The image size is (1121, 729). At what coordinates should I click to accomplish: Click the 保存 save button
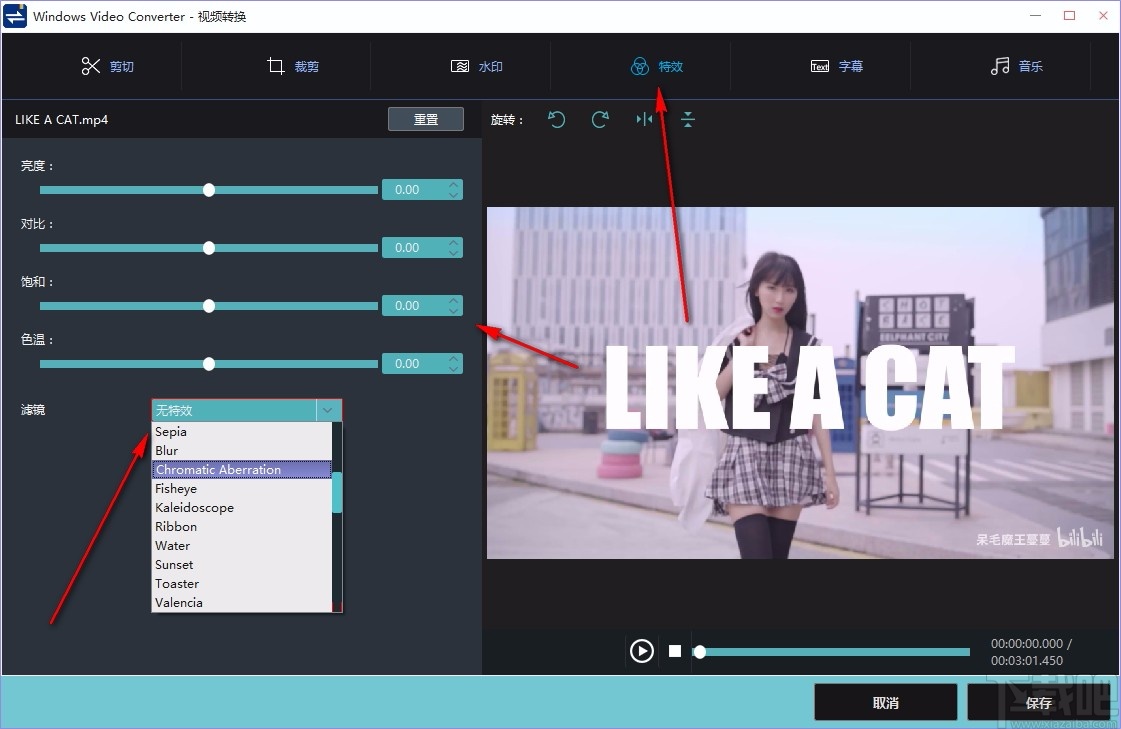[1038, 702]
